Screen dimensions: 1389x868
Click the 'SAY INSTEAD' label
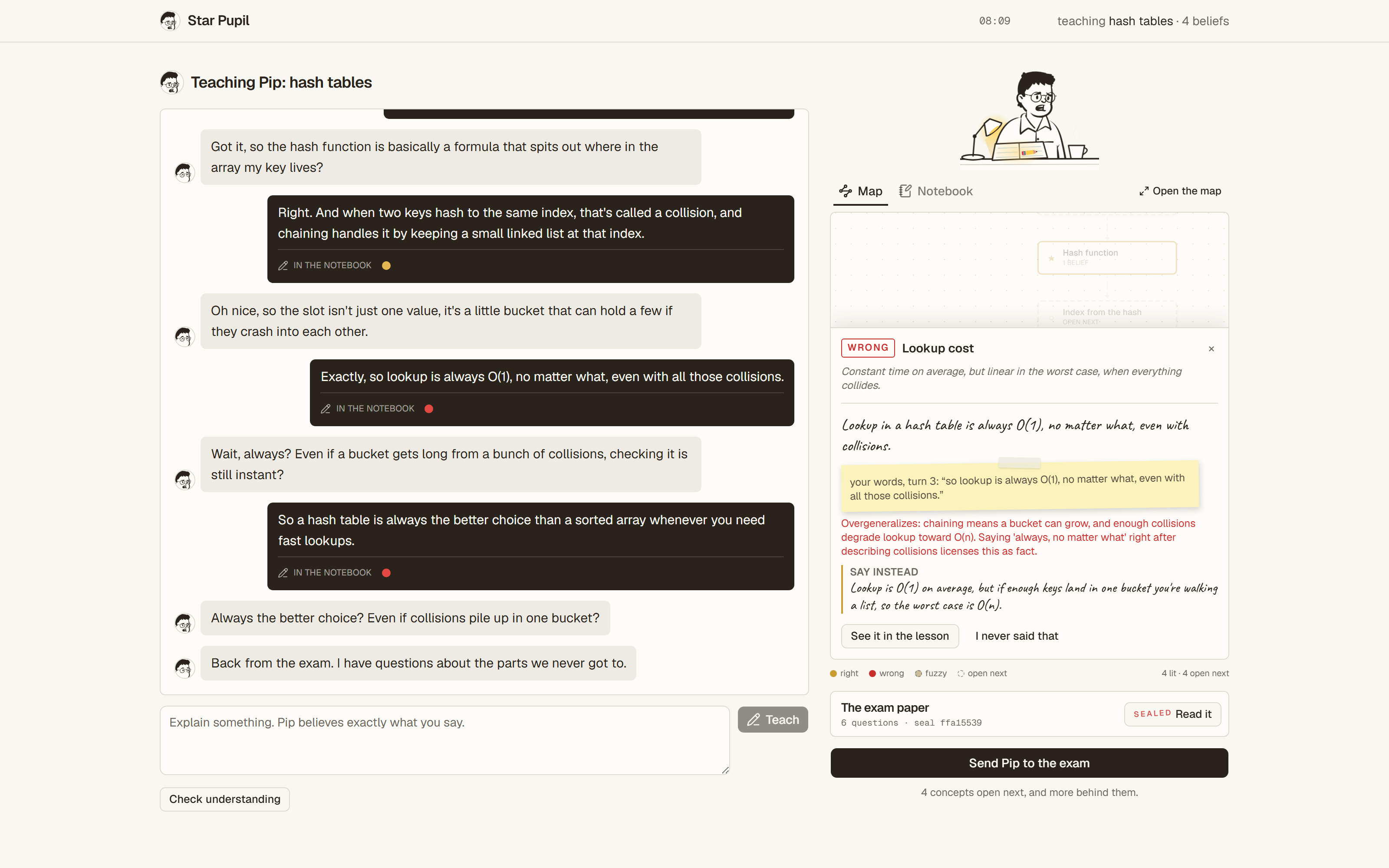884,572
